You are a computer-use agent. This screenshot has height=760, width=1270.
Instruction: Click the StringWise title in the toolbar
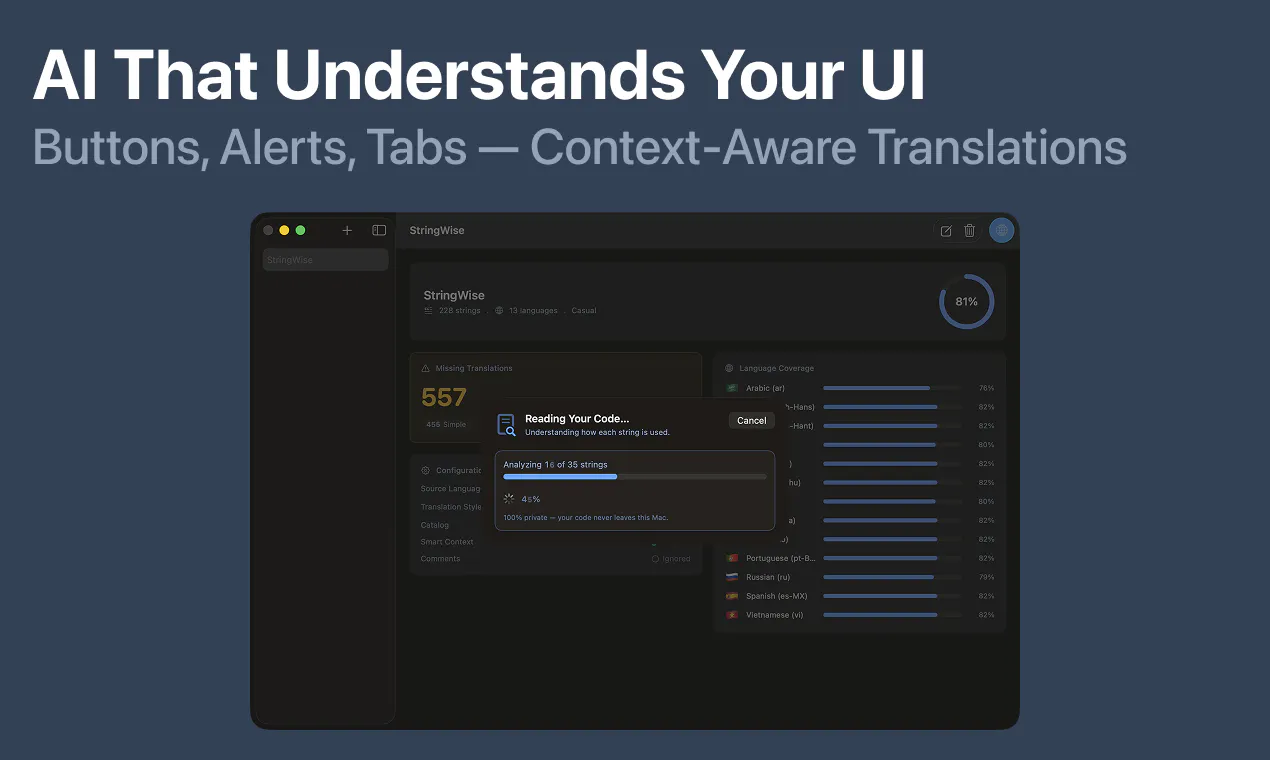[437, 231]
